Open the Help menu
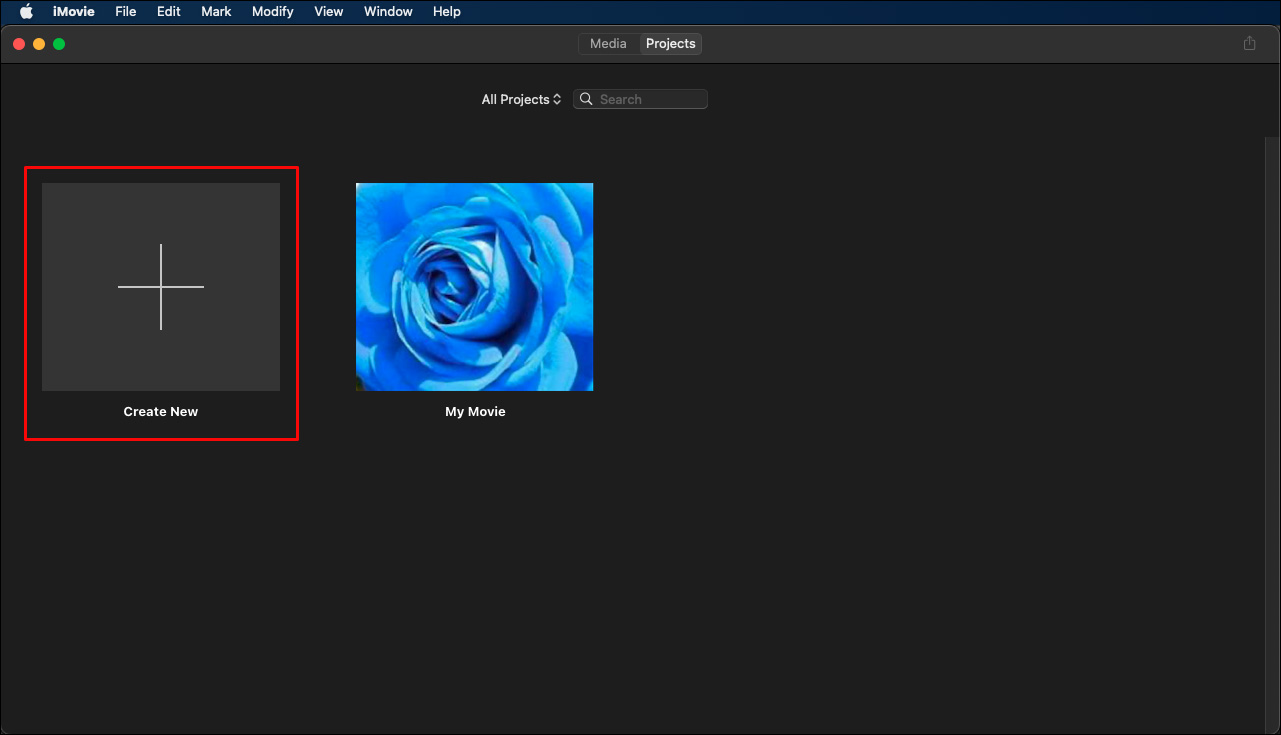 (446, 11)
